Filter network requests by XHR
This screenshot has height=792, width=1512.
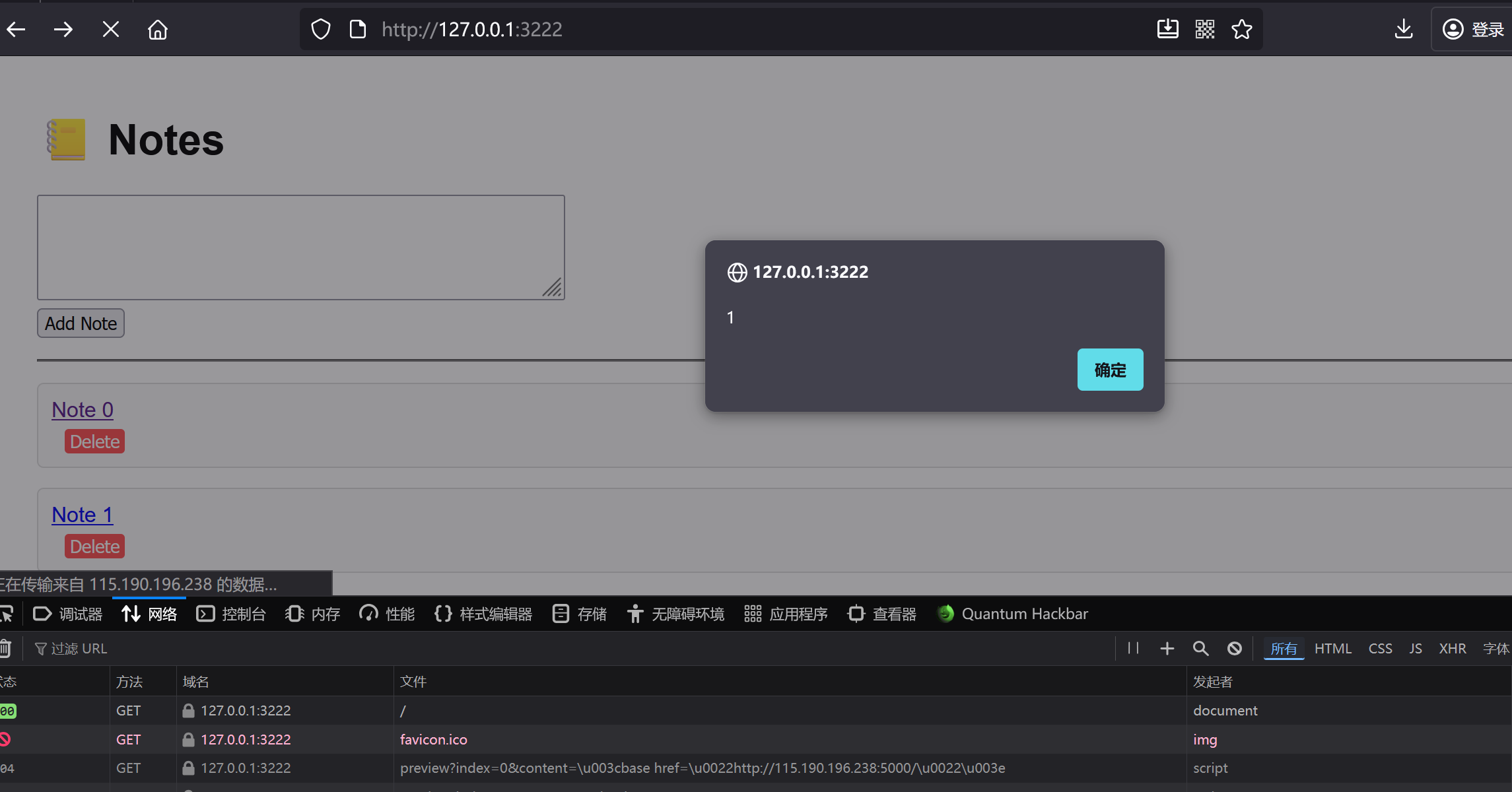point(1452,648)
